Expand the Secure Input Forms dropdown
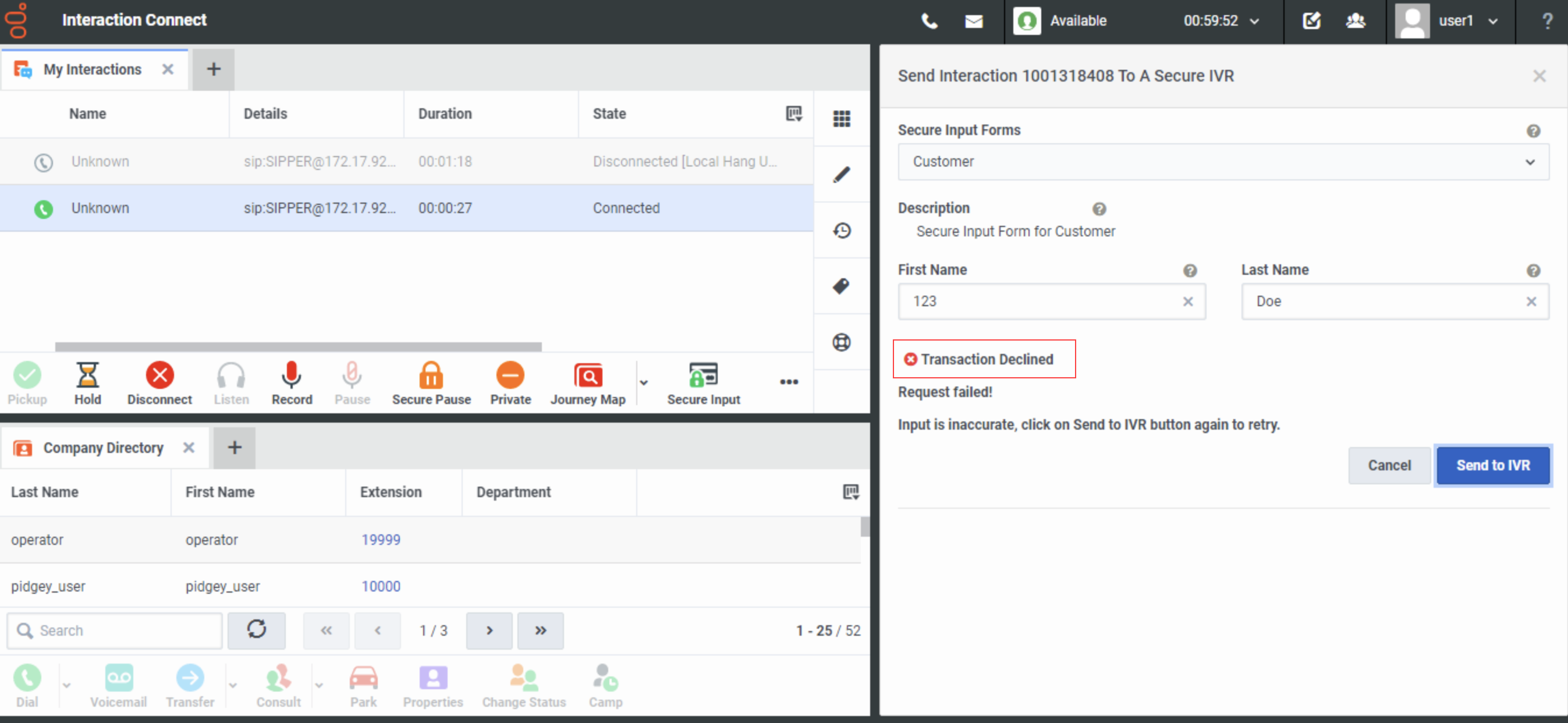This screenshot has height=723, width=1568. [1223, 162]
